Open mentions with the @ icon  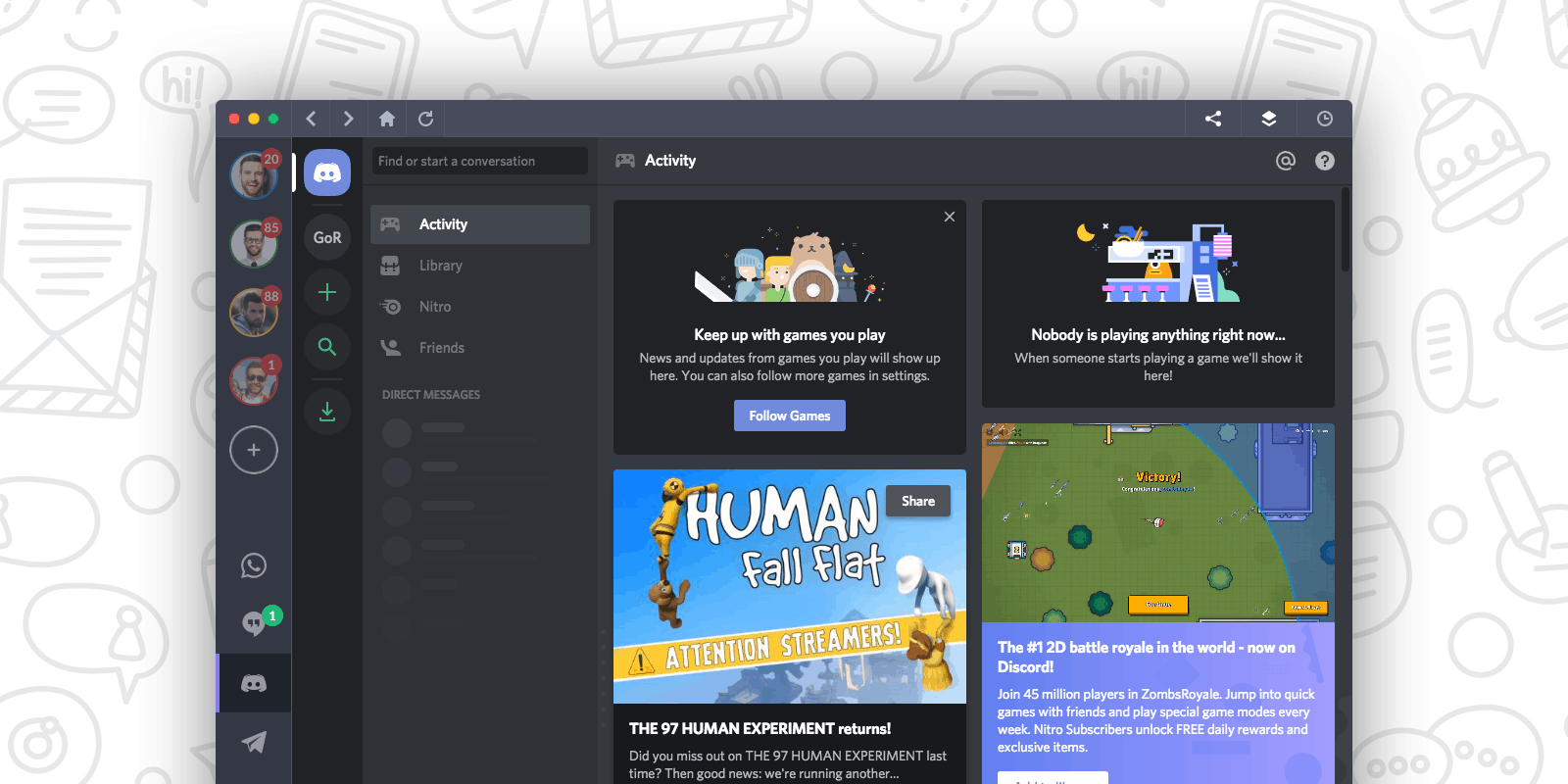click(1286, 161)
